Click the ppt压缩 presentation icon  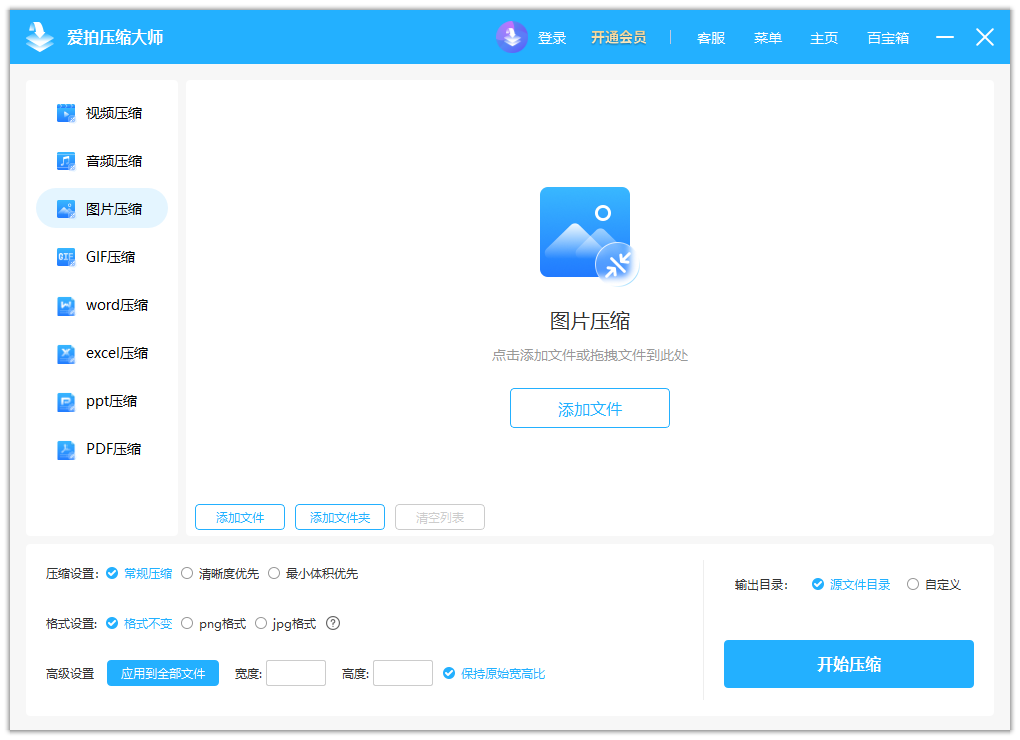66,401
